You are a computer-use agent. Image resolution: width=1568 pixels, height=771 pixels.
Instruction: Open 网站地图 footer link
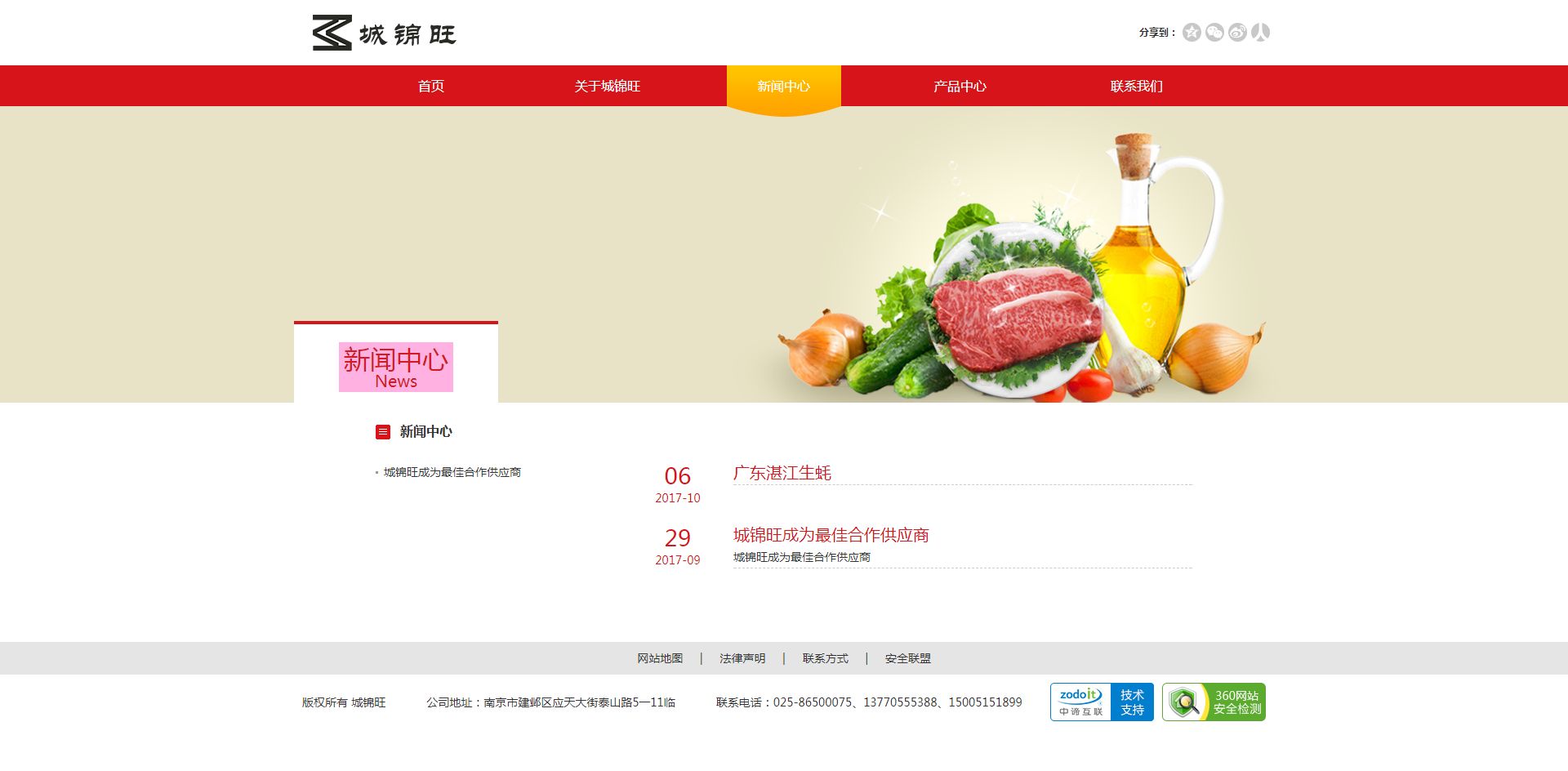[660, 658]
